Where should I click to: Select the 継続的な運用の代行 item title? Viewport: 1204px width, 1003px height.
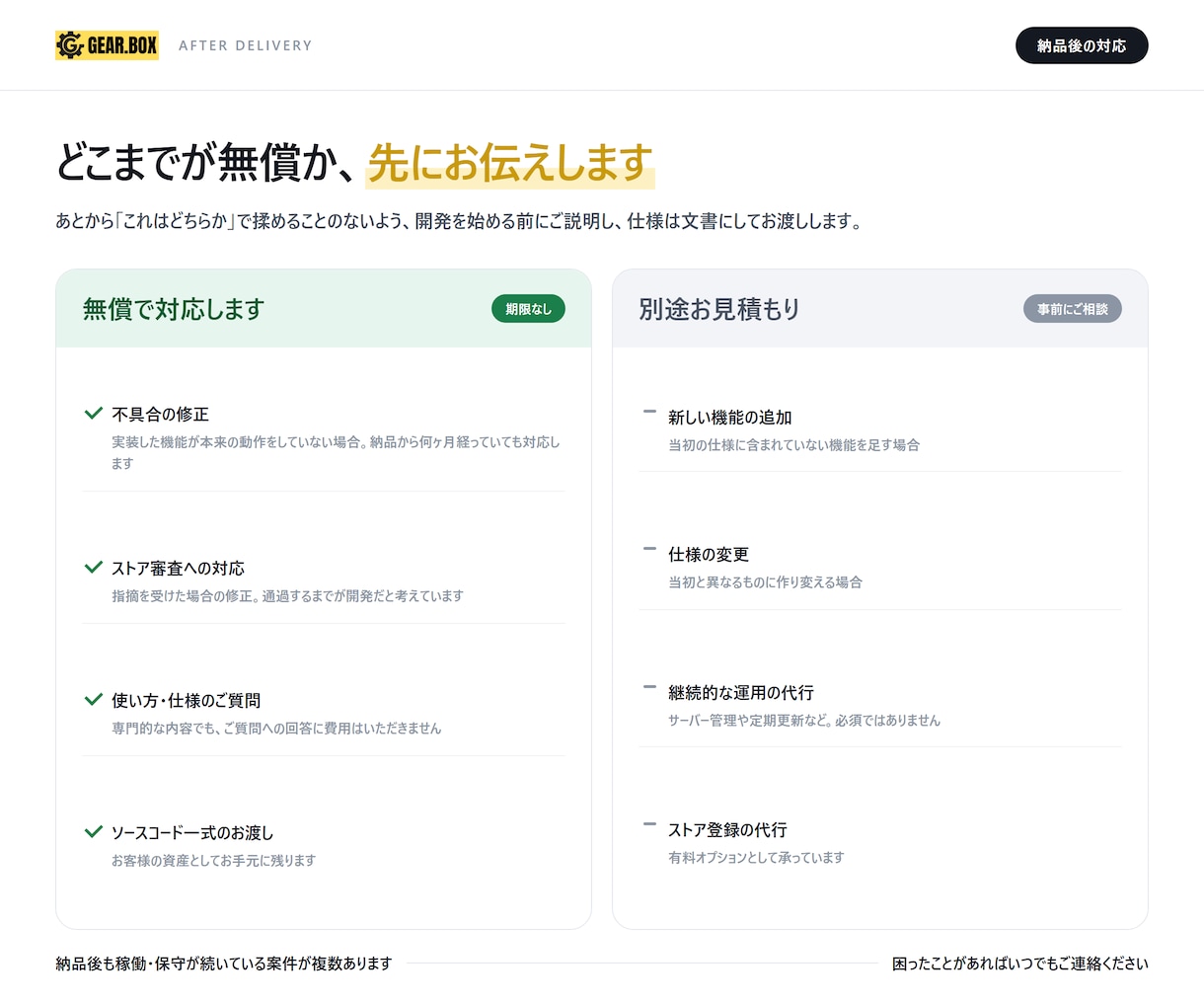click(740, 693)
